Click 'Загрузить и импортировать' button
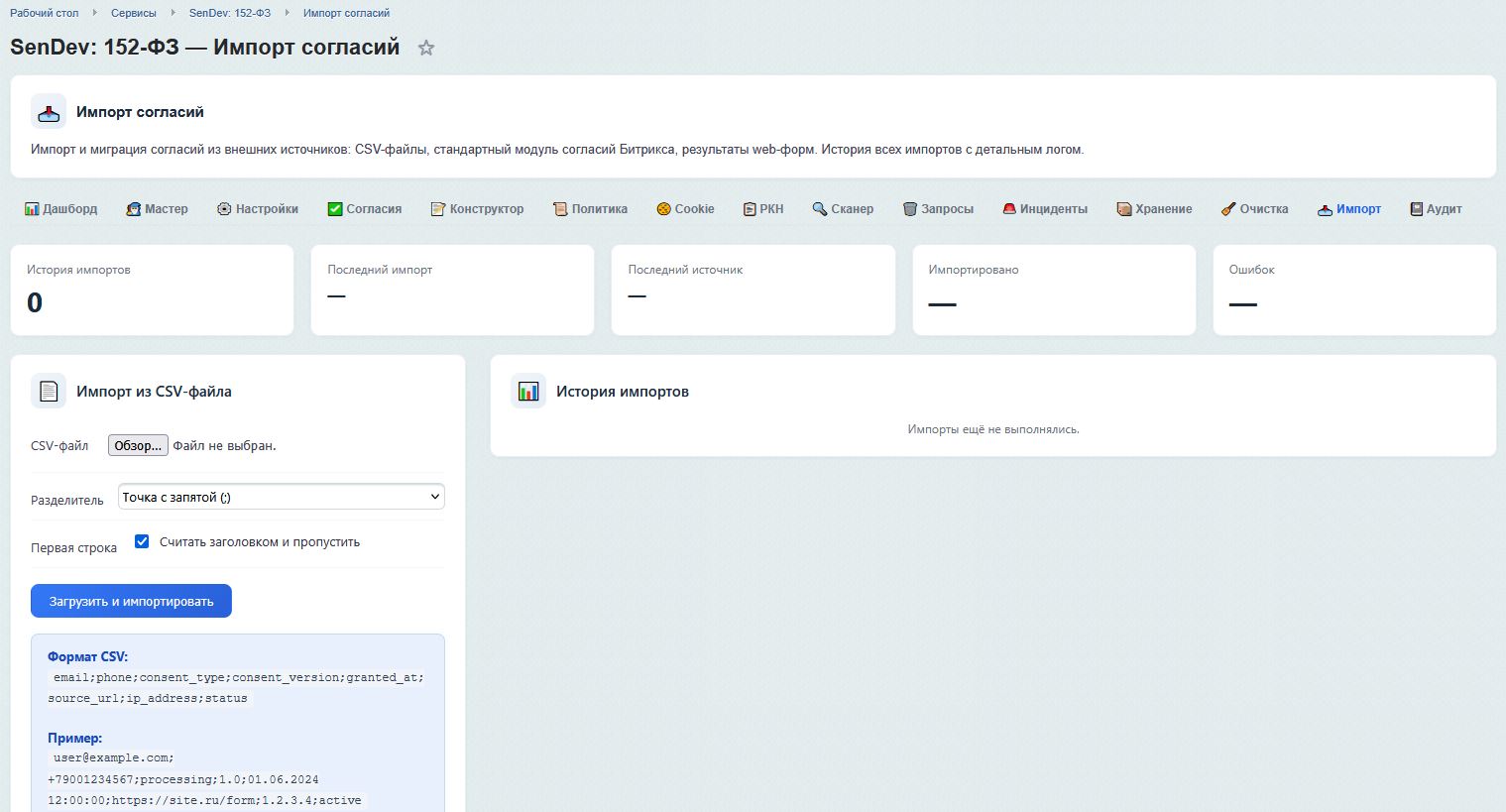 point(131,601)
